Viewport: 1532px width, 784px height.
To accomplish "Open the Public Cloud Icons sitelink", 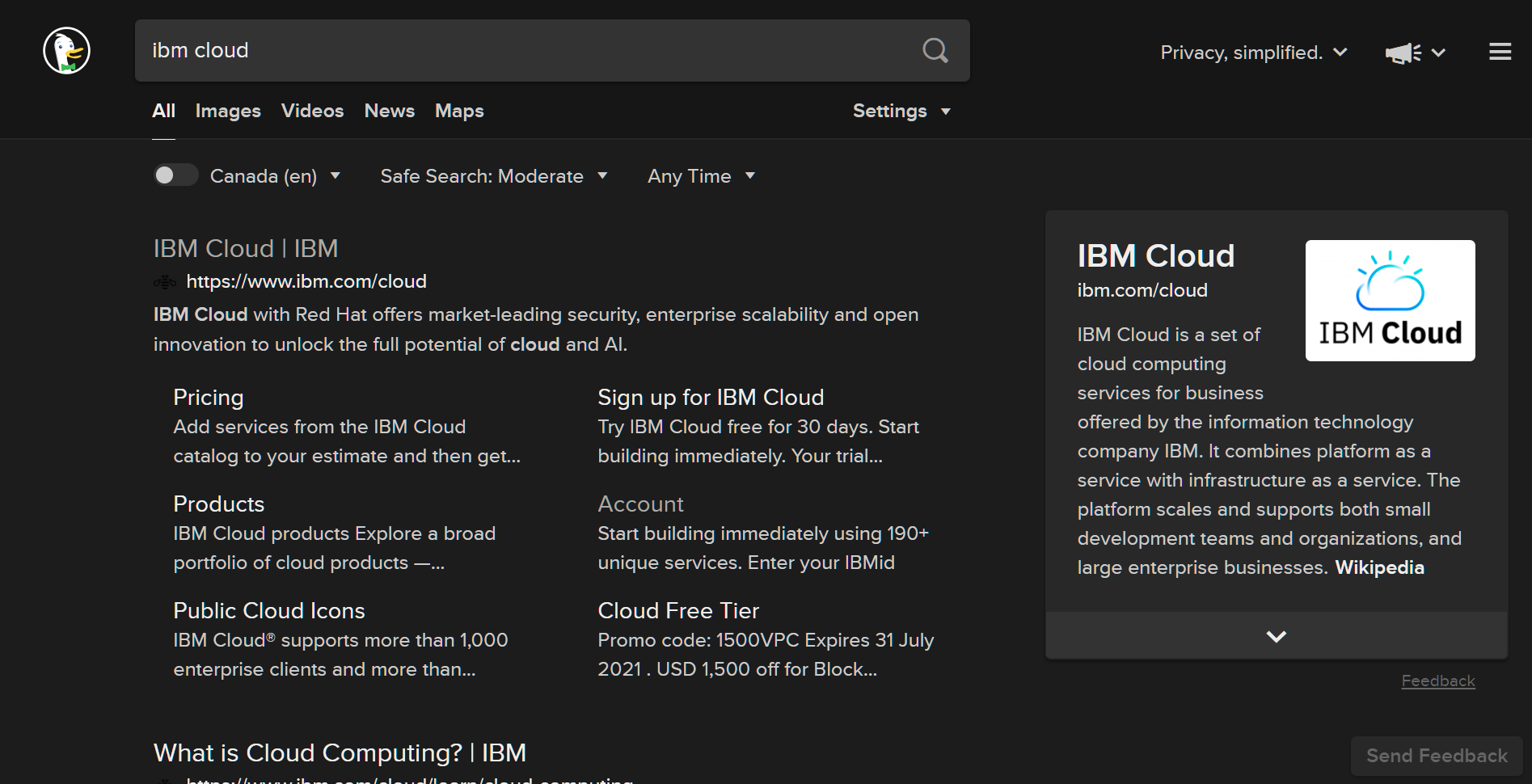I will coord(269,610).
